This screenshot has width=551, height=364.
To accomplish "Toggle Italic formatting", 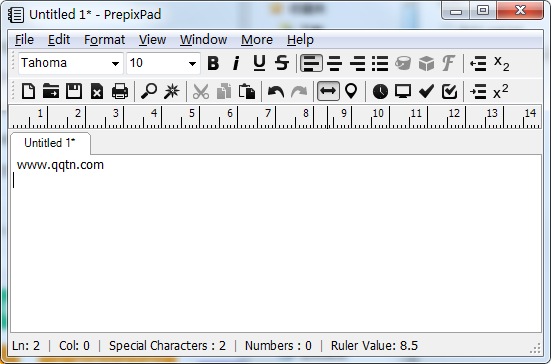I will tap(236, 63).
